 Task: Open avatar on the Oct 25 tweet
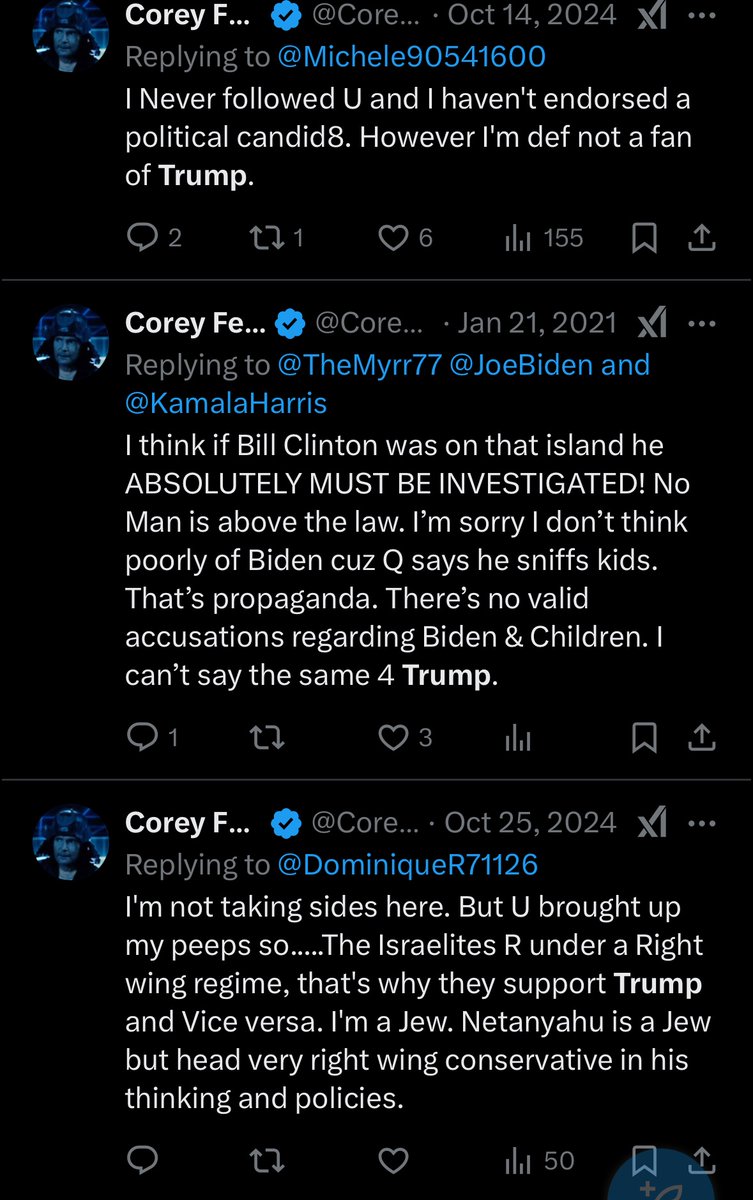coord(70,838)
